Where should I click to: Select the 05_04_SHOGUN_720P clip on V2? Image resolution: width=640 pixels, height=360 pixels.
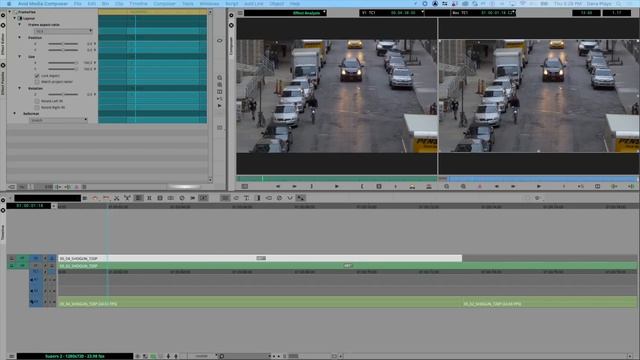click(260, 258)
